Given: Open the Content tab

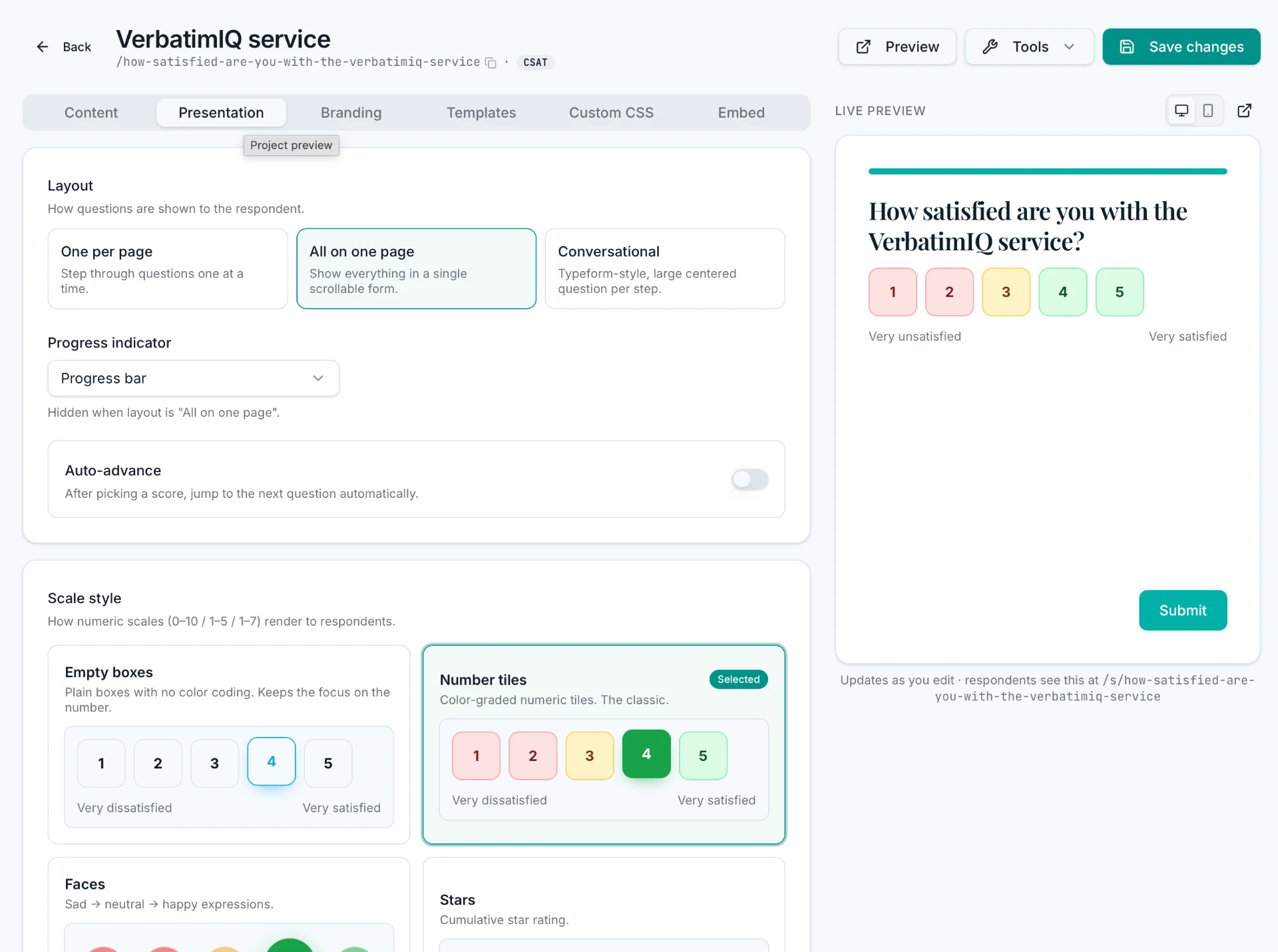Looking at the screenshot, I should coord(91,113).
